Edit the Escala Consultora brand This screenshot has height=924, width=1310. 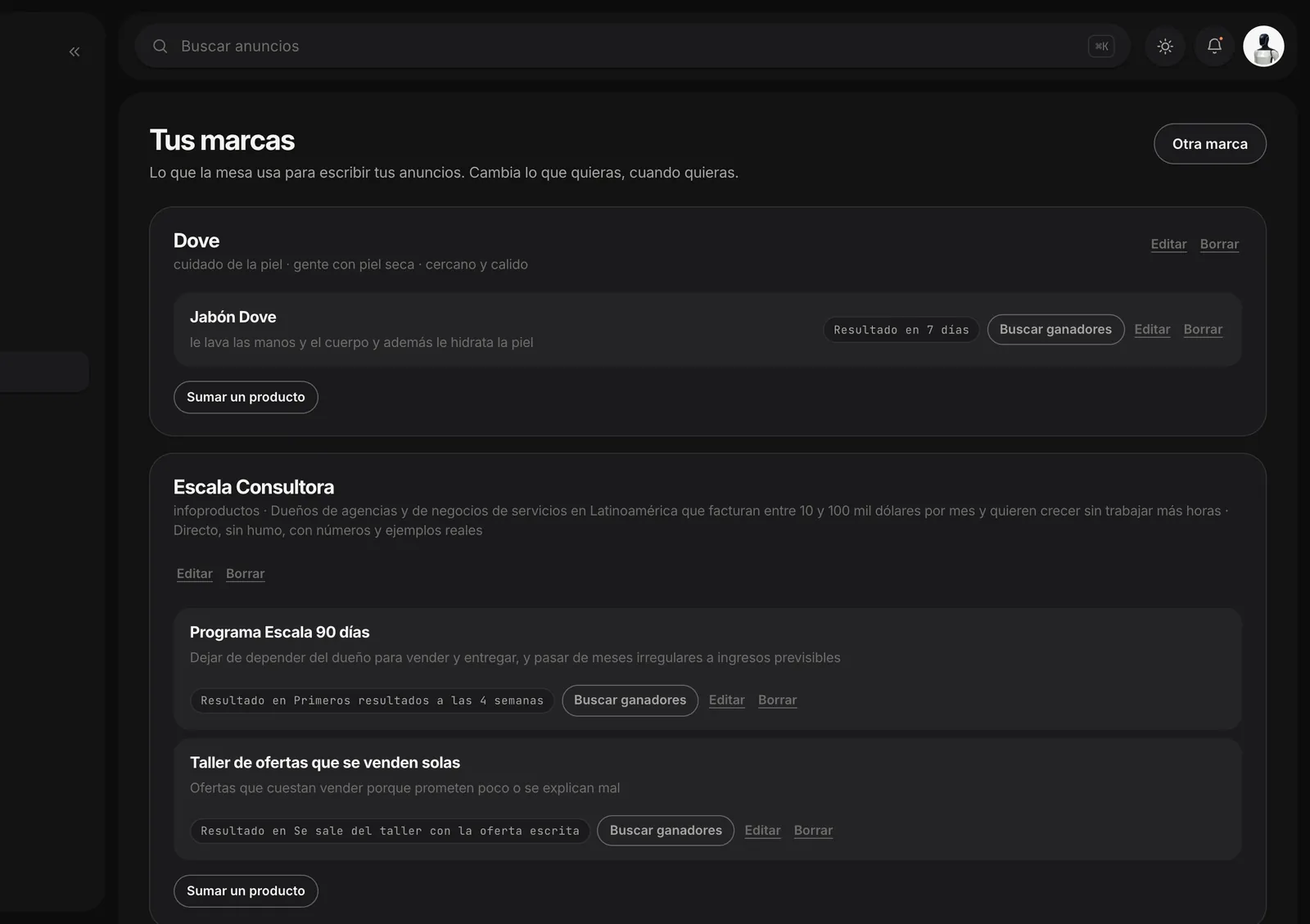(x=195, y=574)
